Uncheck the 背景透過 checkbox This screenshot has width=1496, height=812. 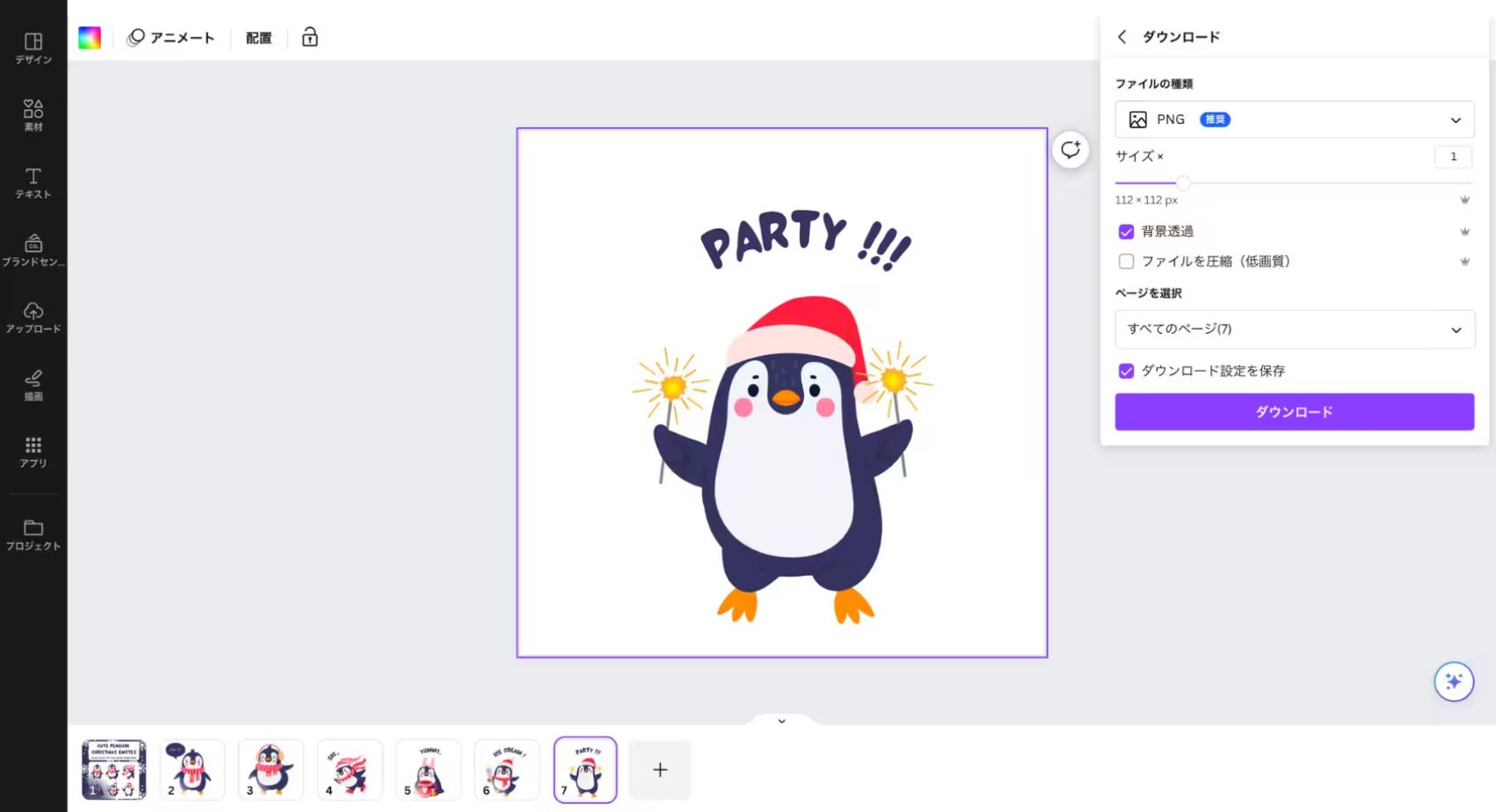1126,232
